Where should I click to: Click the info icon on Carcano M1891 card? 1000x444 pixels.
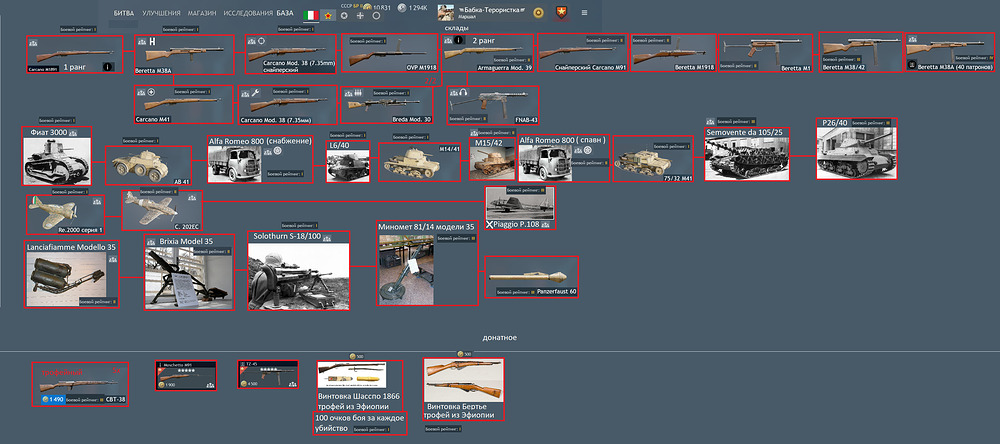(x=108, y=66)
